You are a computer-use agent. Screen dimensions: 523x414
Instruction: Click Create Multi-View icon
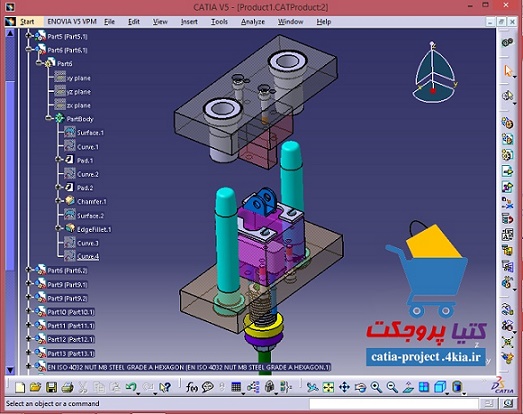pos(424,387)
